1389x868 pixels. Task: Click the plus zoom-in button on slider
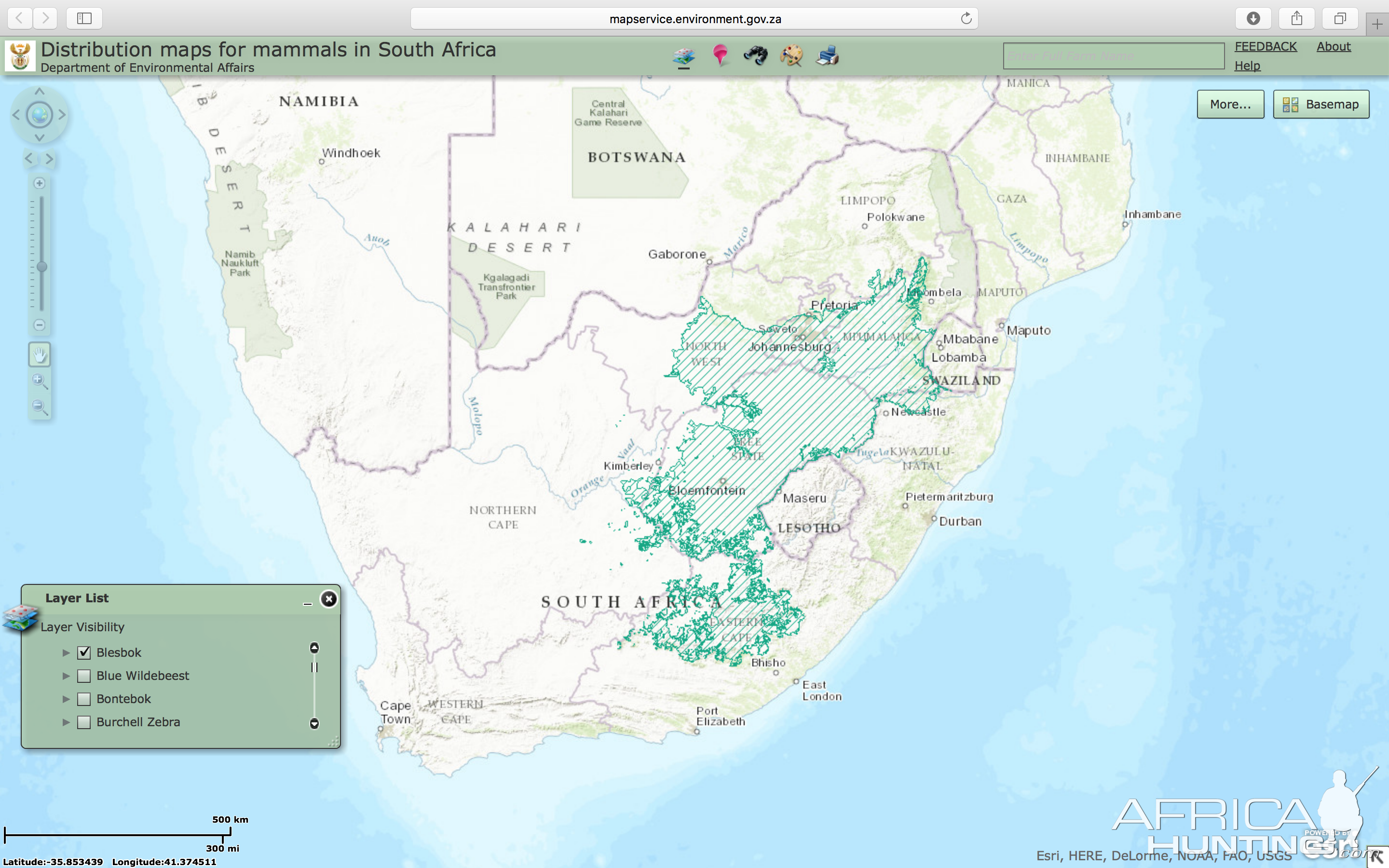pos(39,184)
